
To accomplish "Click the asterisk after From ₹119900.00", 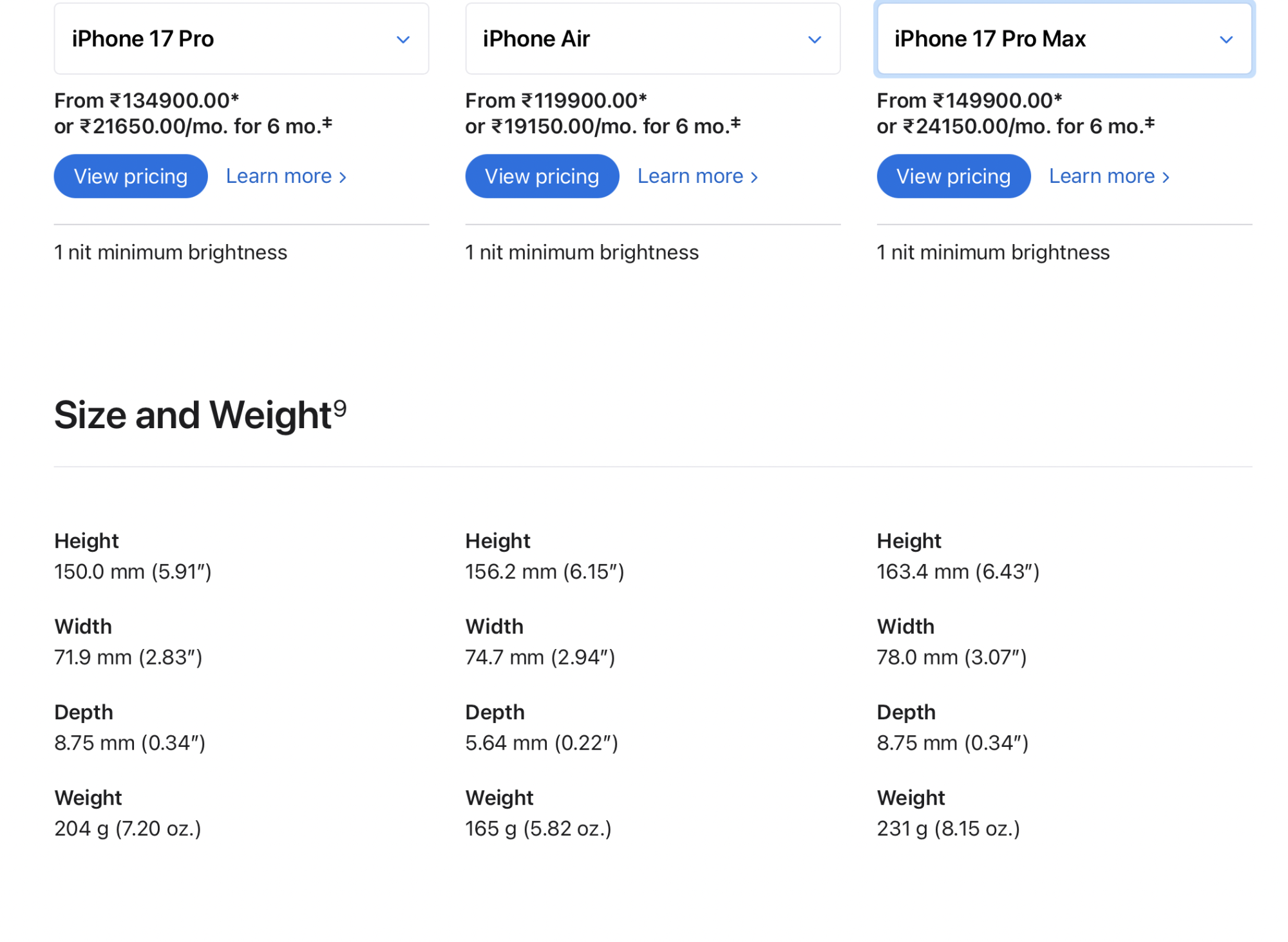I will (x=643, y=98).
